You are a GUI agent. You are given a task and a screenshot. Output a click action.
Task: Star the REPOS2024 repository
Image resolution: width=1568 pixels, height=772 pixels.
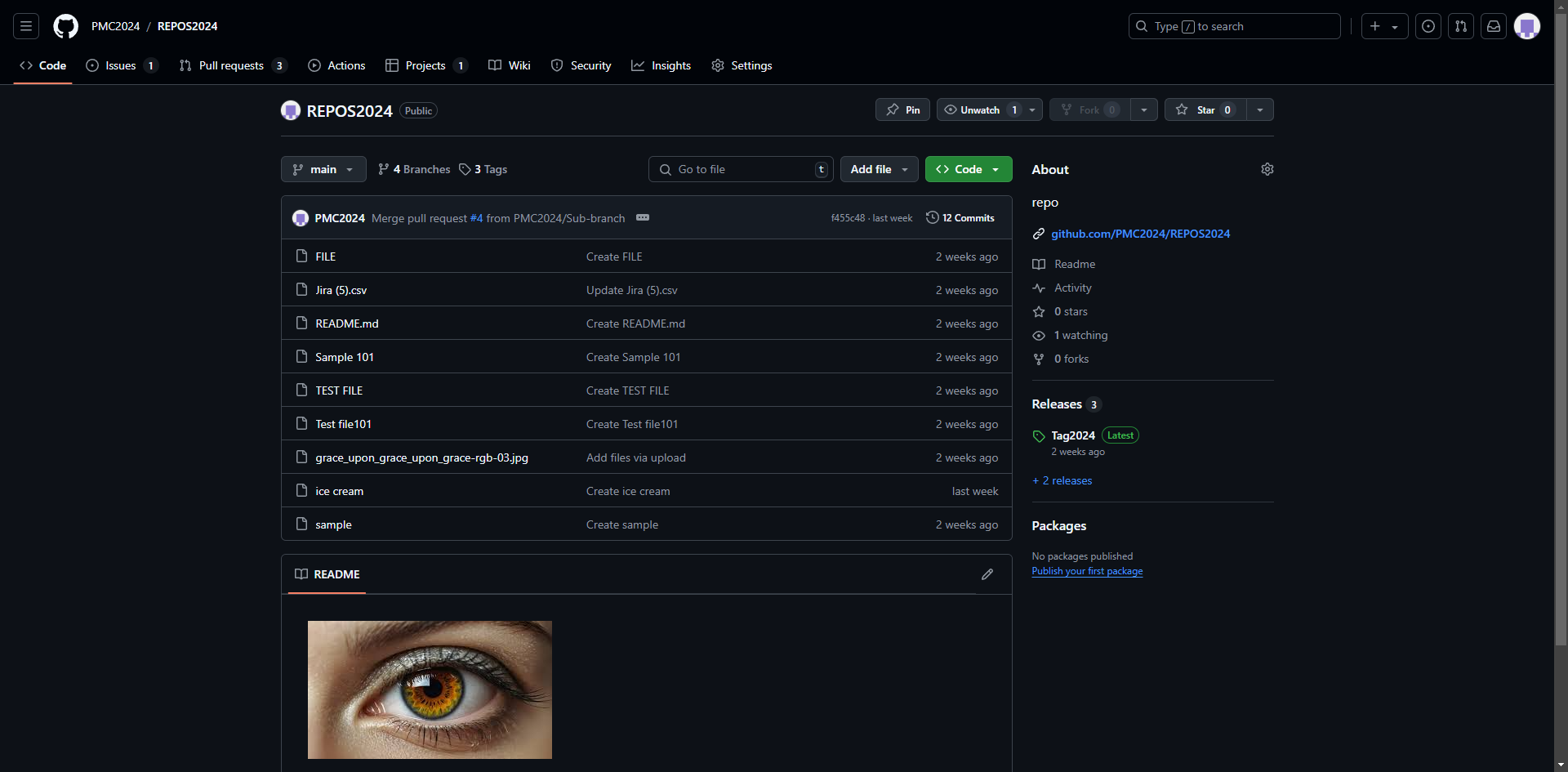(x=1205, y=109)
